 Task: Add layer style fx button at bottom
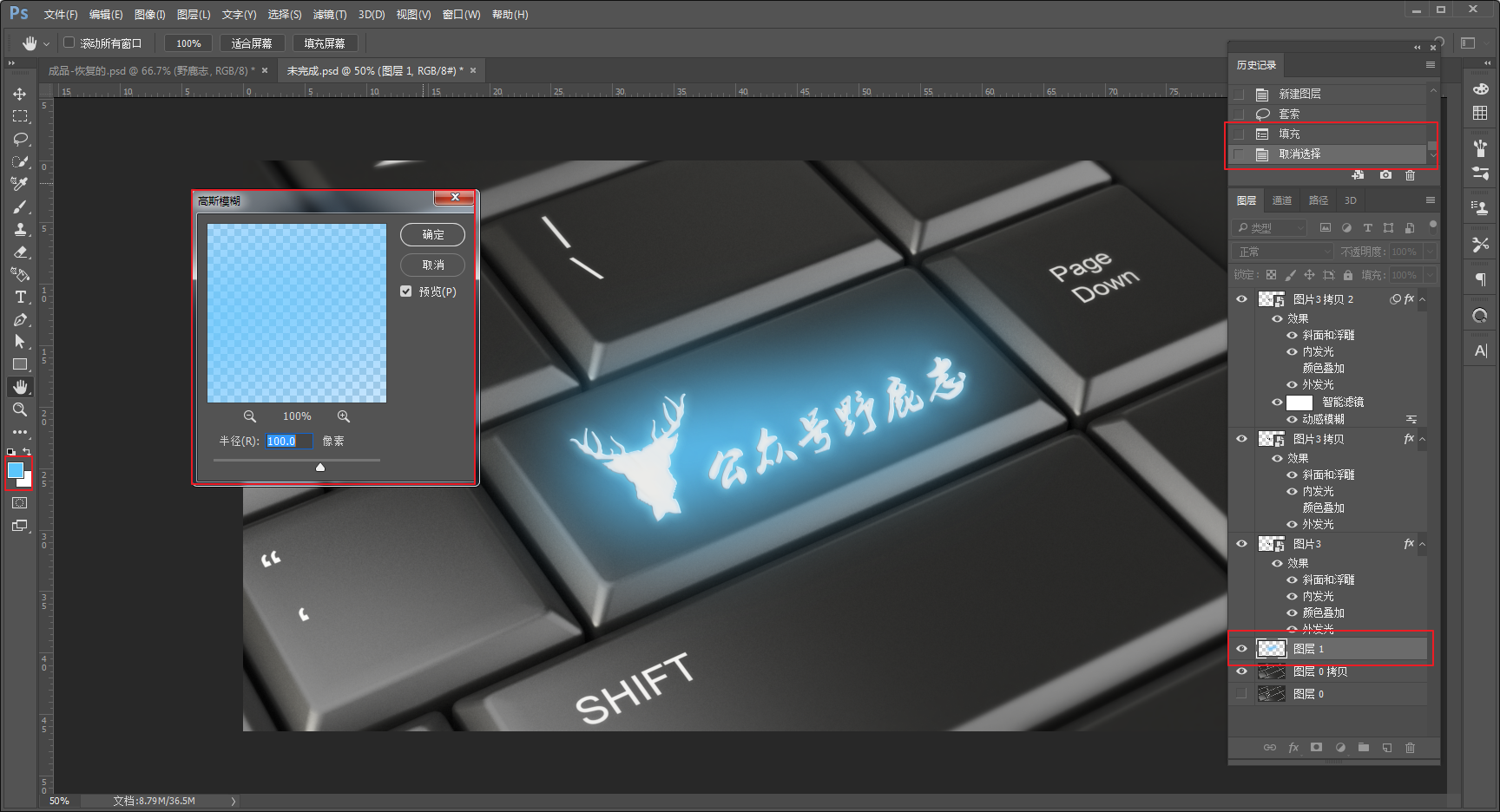pos(1293,747)
